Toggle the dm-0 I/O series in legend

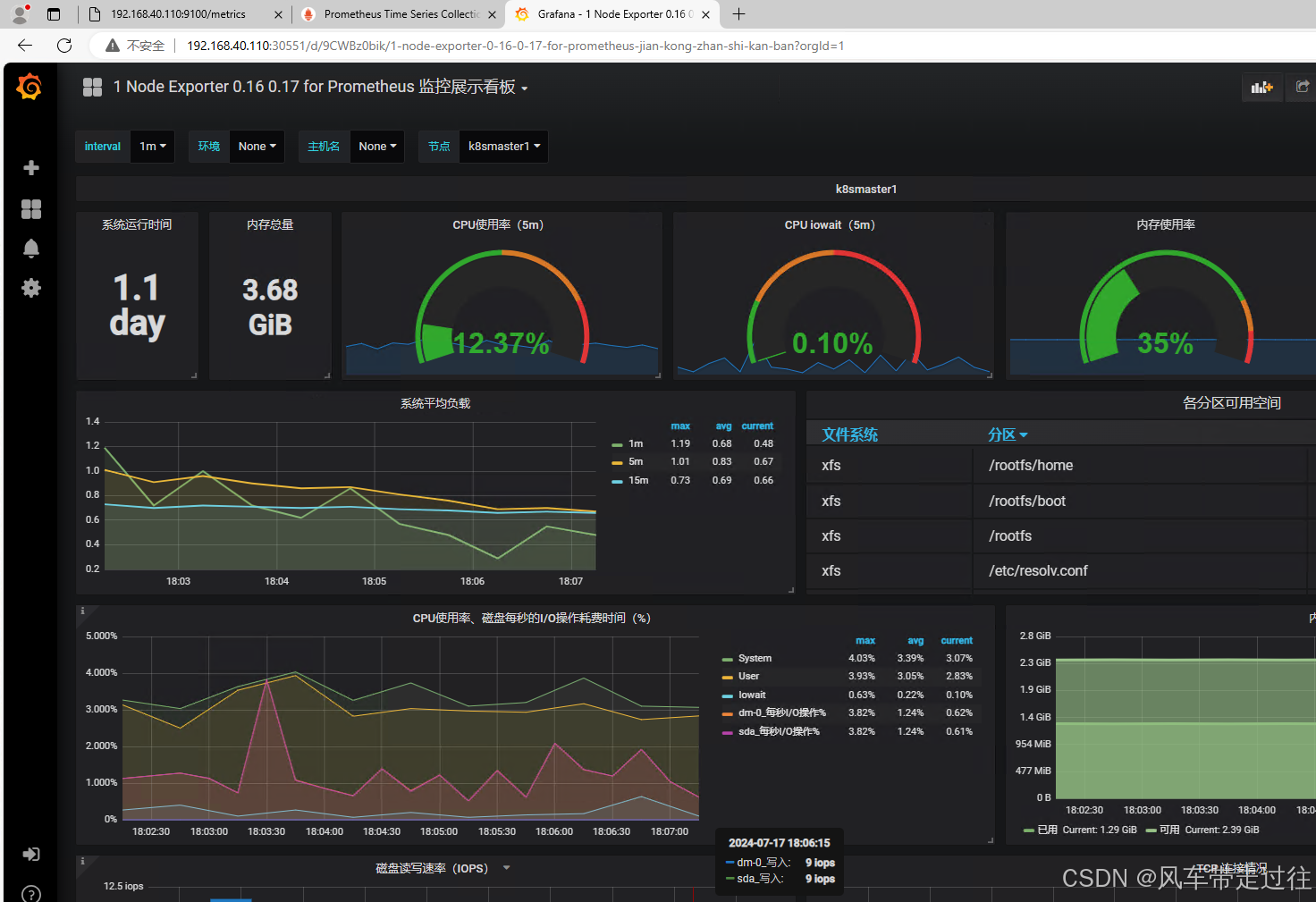click(x=782, y=713)
